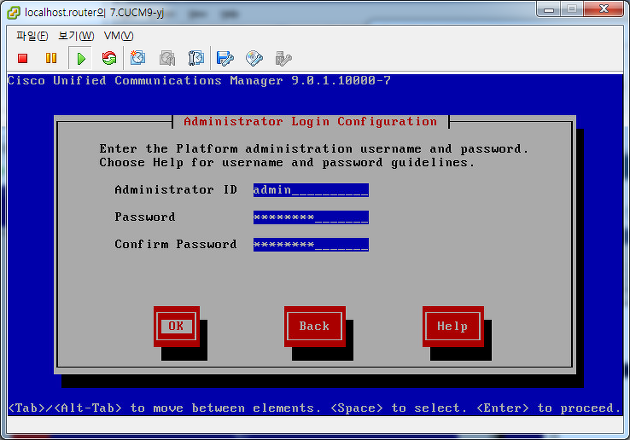
Task: Click the yellow Pause (suspend) VM icon
Action: pyautogui.click(x=51, y=59)
